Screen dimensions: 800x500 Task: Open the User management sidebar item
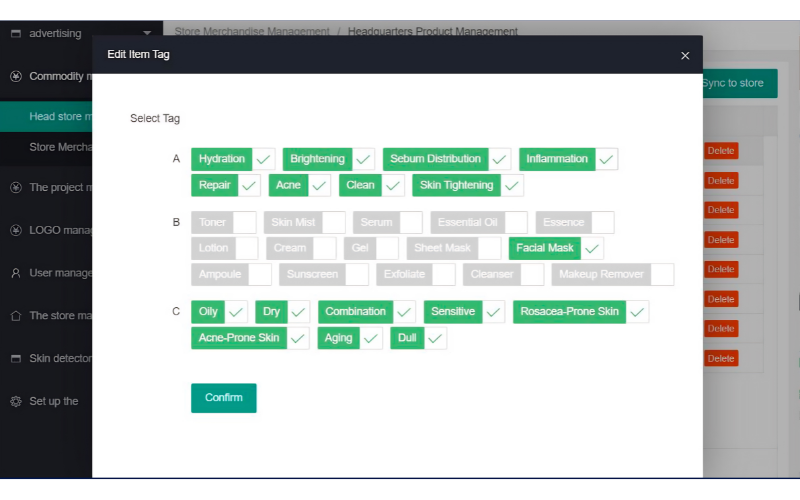point(60,273)
